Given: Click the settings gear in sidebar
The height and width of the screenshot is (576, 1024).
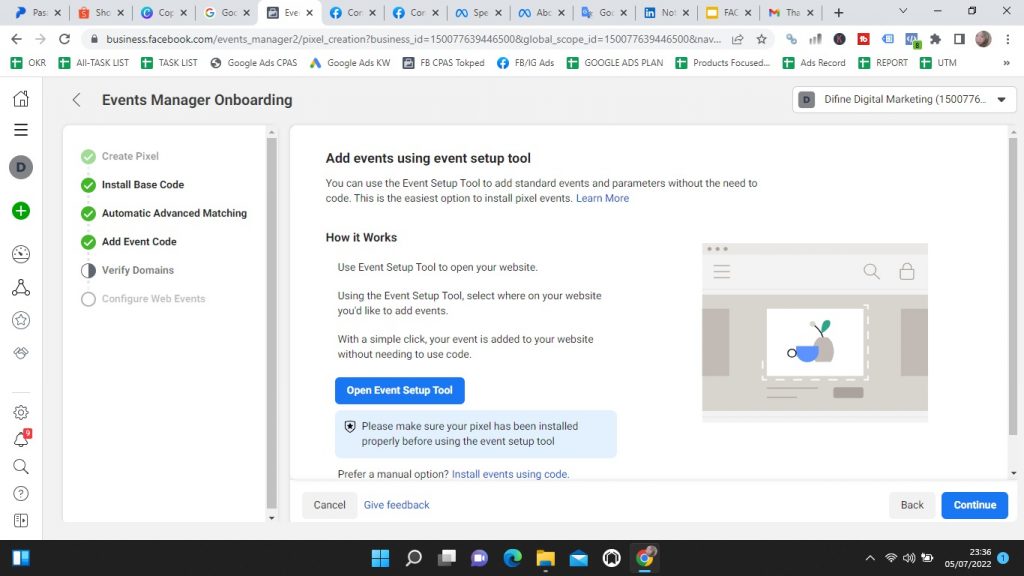Looking at the screenshot, I should coord(20,412).
